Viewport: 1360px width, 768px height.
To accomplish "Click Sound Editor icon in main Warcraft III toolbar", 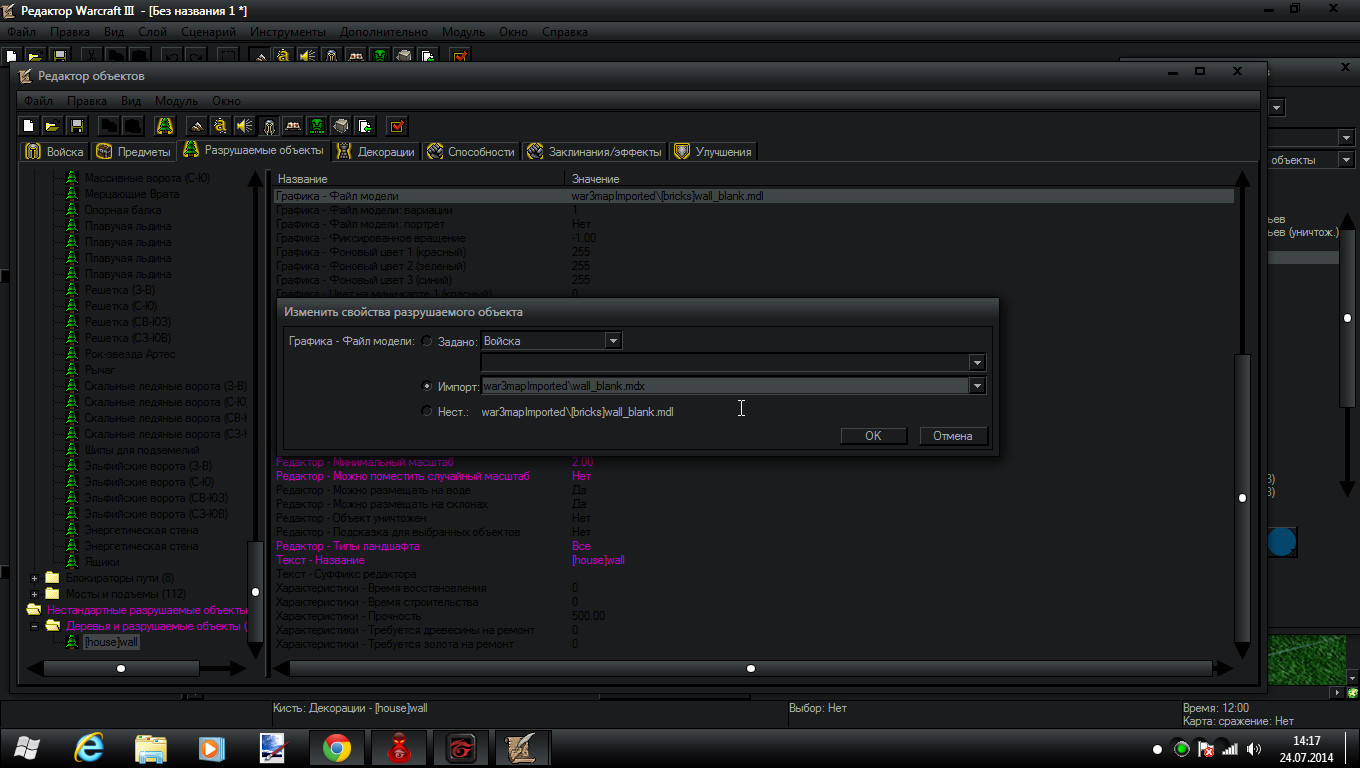I will click(x=308, y=56).
